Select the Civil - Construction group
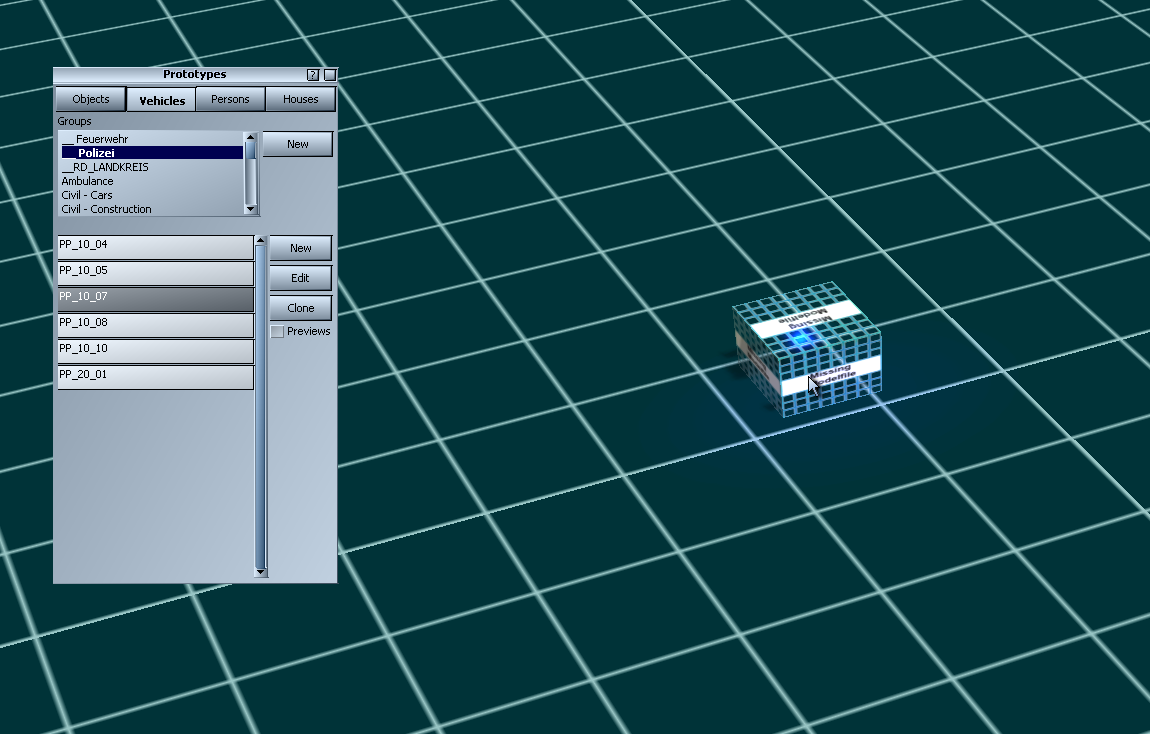 point(106,209)
